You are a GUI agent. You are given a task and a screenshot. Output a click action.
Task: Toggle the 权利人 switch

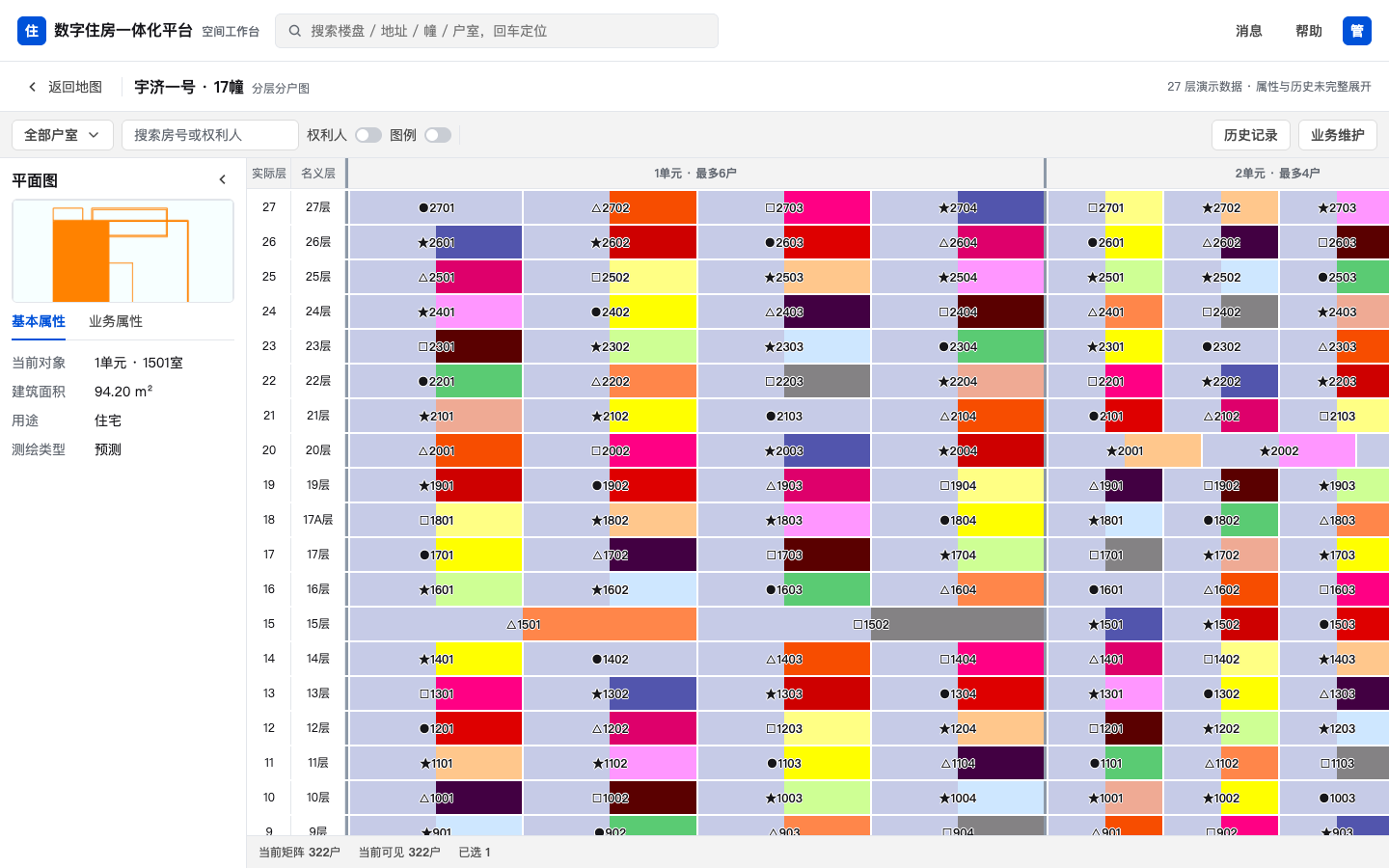coord(368,135)
